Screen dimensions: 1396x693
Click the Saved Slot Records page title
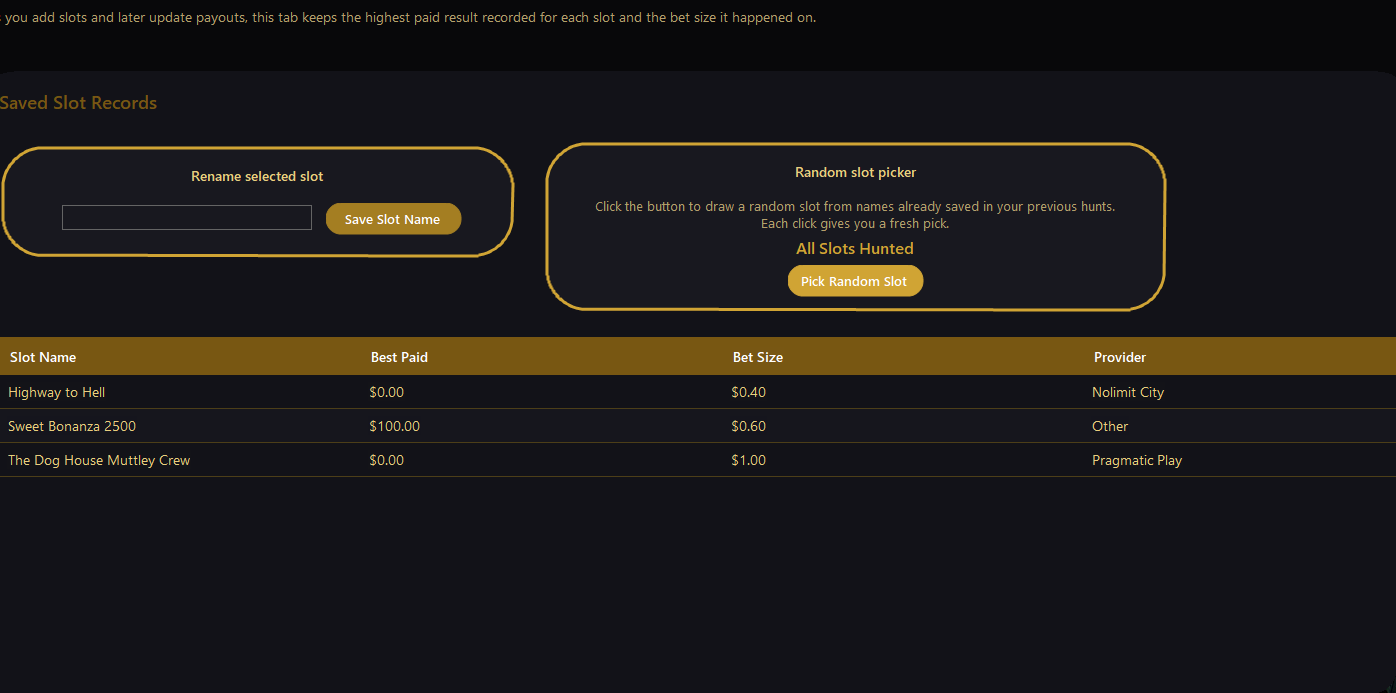[x=78, y=102]
